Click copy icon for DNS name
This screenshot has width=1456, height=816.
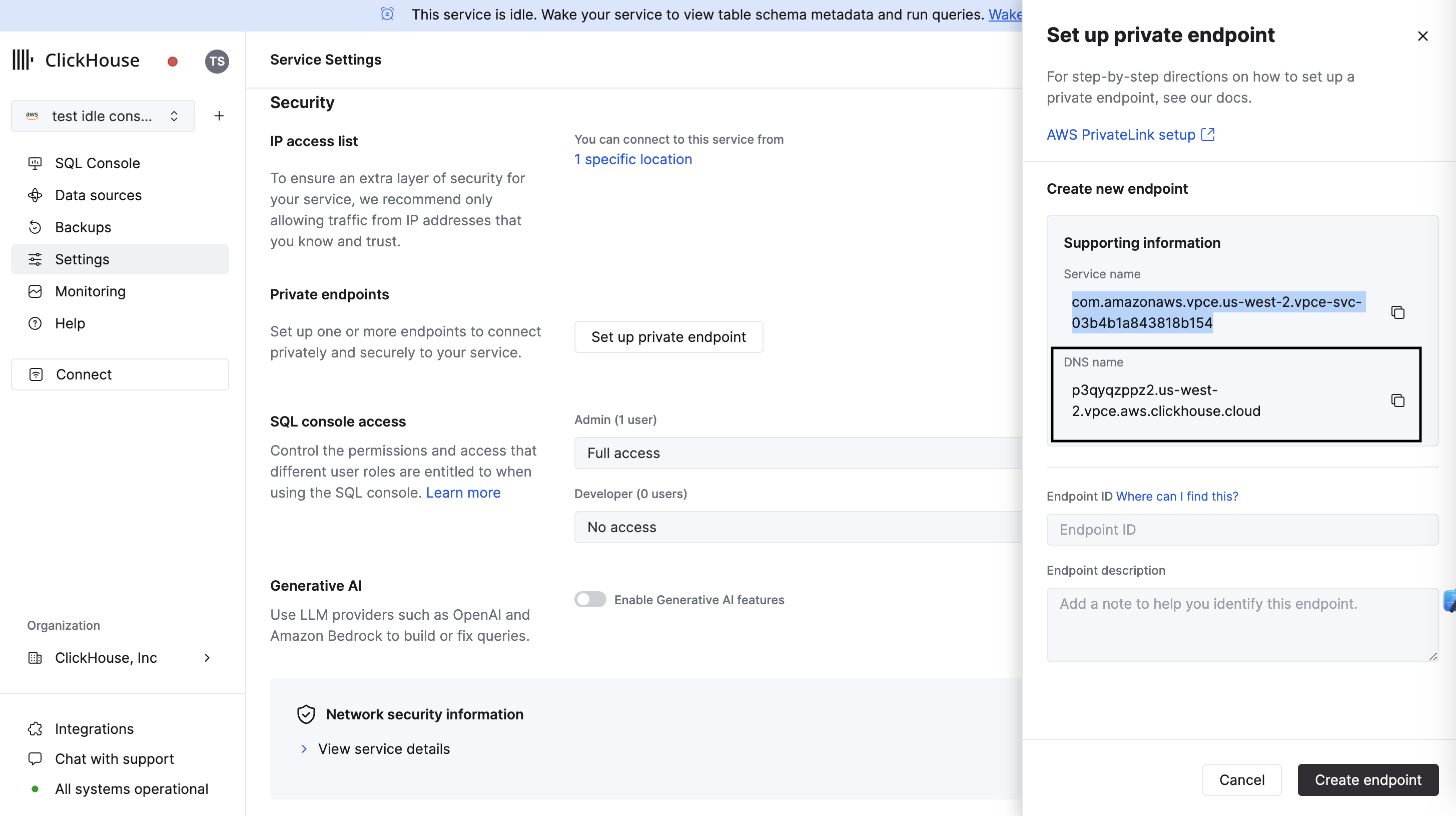pyautogui.click(x=1397, y=400)
